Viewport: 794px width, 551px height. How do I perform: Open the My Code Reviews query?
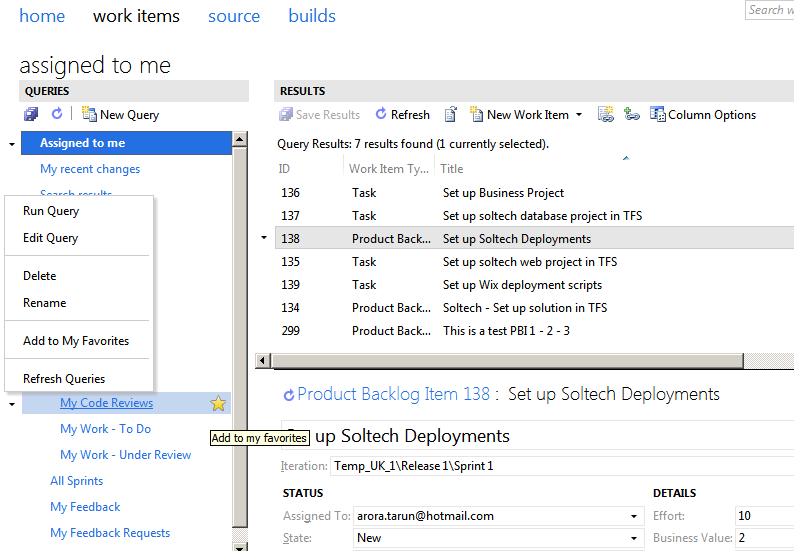click(x=106, y=403)
